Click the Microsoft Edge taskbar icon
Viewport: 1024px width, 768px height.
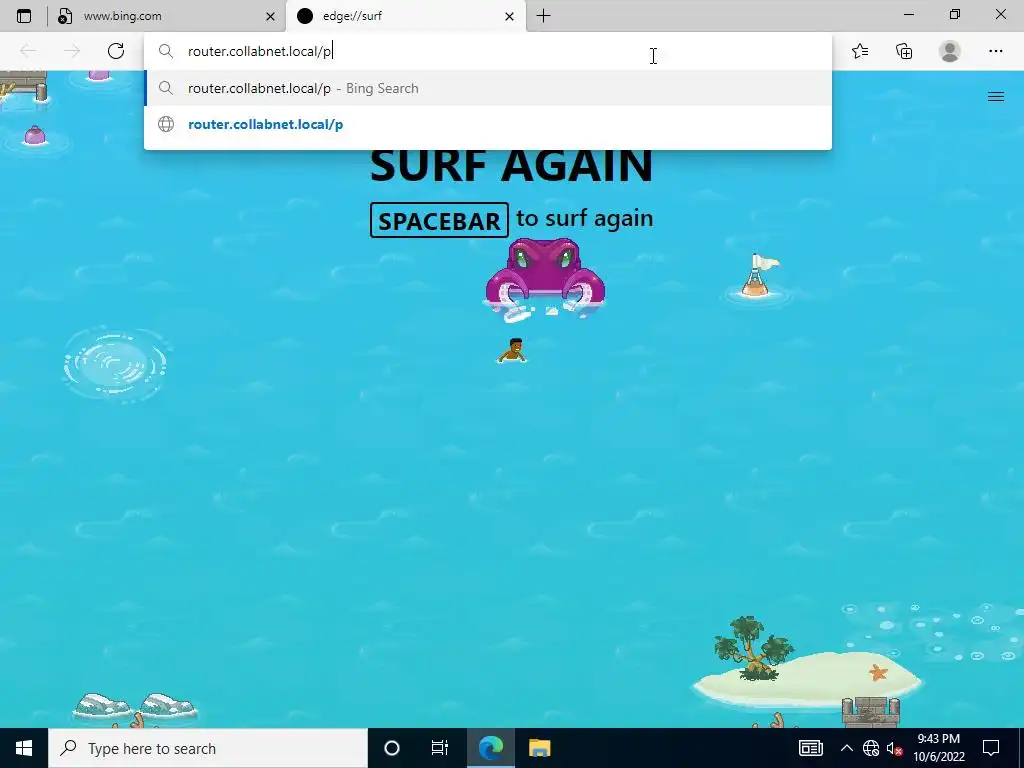tap(490, 748)
